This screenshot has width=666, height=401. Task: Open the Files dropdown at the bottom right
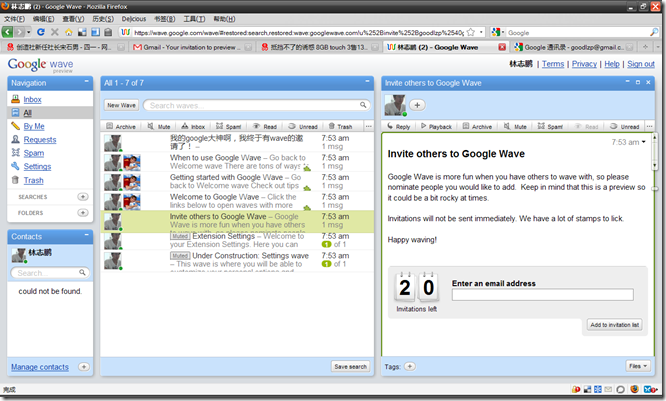(x=635, y=367)
